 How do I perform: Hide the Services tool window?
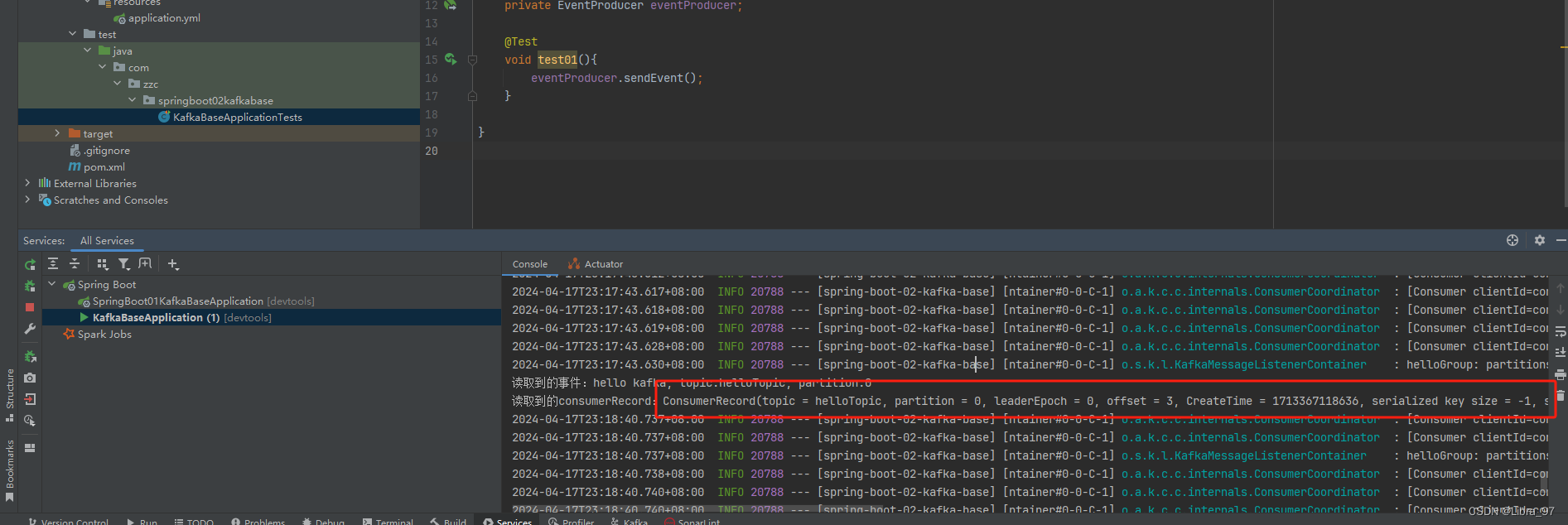pyautogui.click(x=1561, y=240)
